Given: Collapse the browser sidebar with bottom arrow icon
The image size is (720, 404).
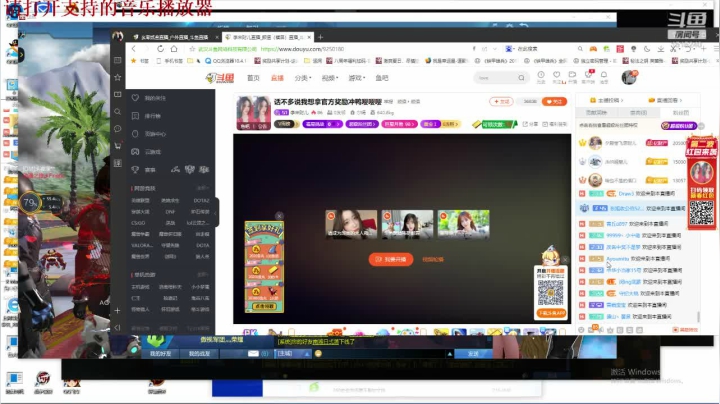Looking at the screenshot, I should click(x=118, y=327).
